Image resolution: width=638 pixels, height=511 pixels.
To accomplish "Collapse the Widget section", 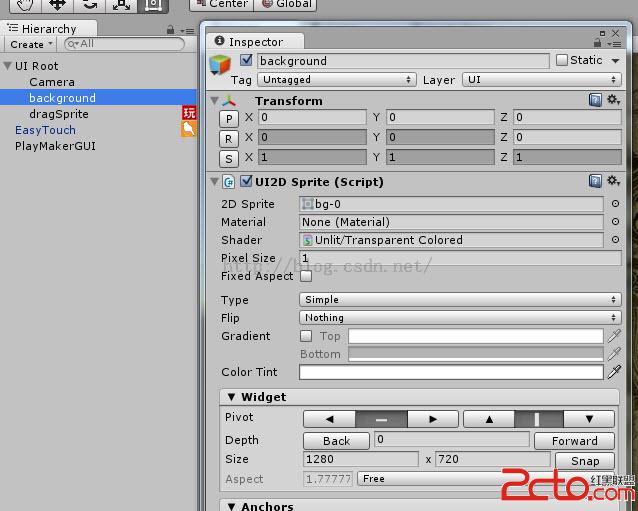I will pyautogui.click(x=232, y=397).
